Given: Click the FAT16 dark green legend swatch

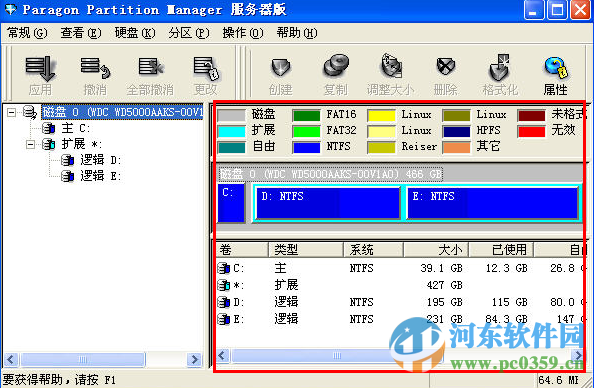Looking at the screenshot, I should [306, 115].
